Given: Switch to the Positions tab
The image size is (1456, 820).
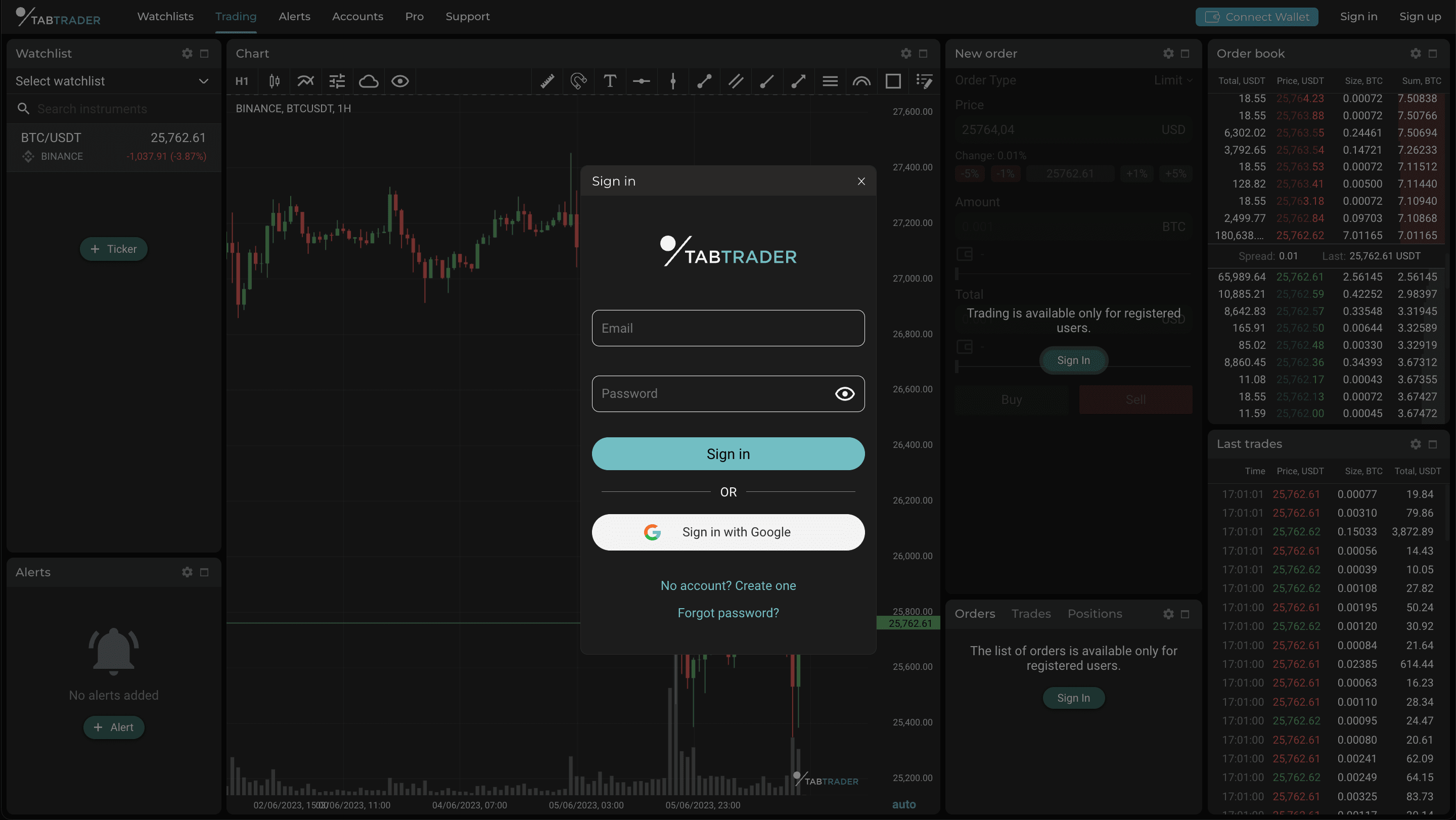Looking at the screenshot, I should tap(1094, 613).
